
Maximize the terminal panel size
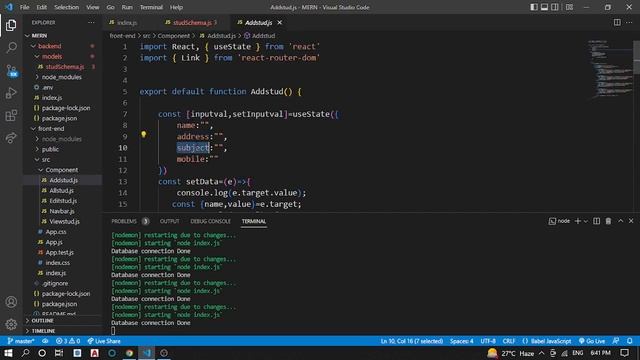(x=620, y=221)
